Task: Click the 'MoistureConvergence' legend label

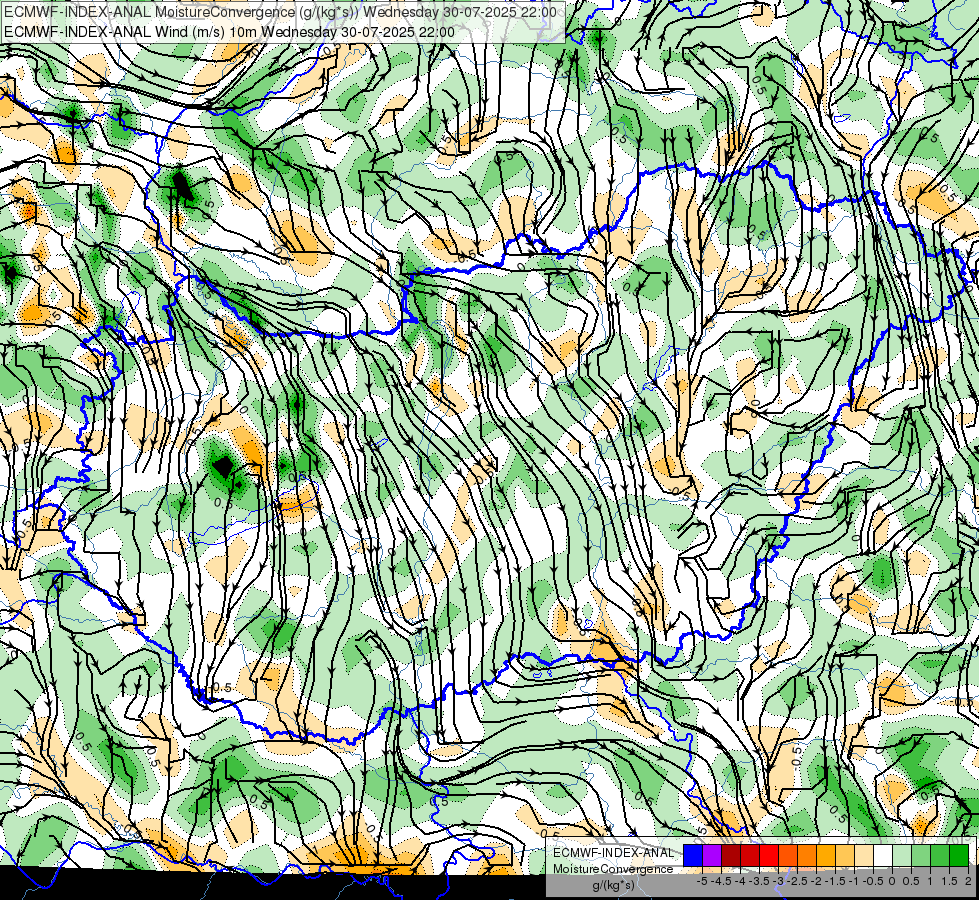Action: coord(613,869)
